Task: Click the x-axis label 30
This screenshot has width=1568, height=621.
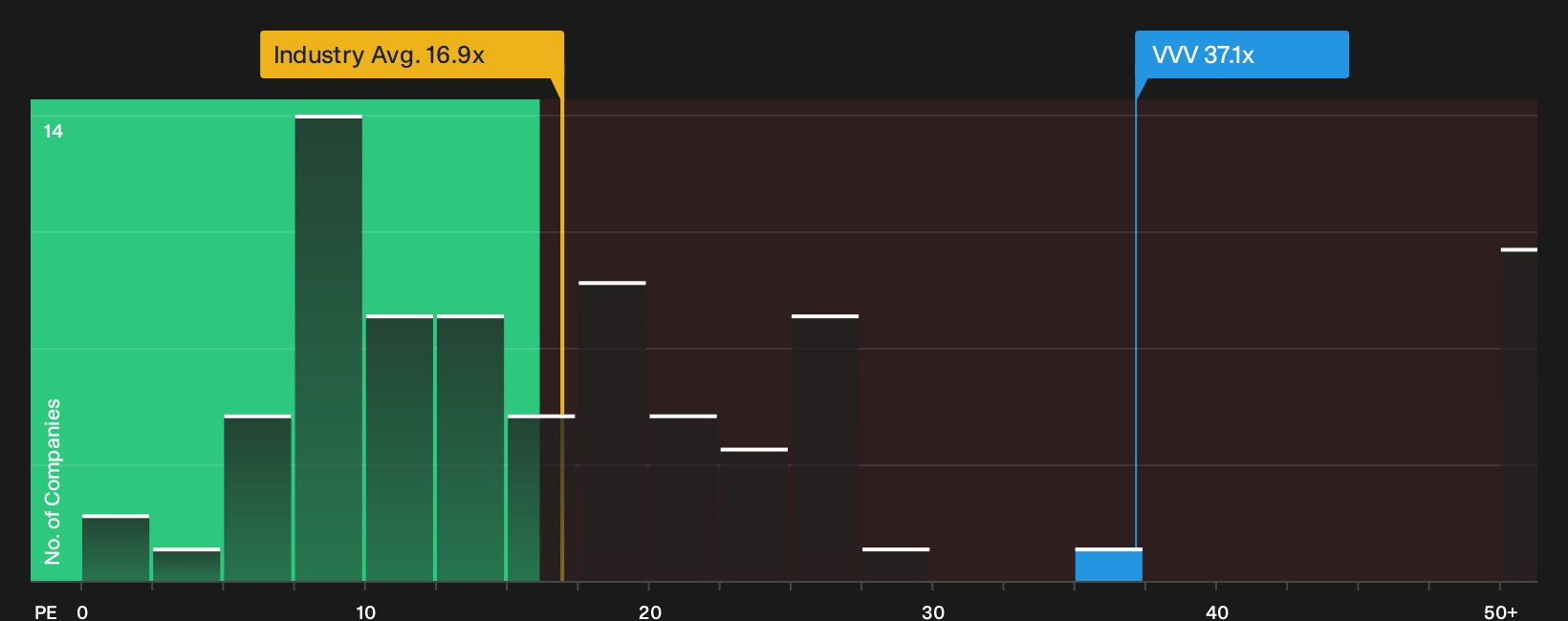Action: tap(933, 612)
